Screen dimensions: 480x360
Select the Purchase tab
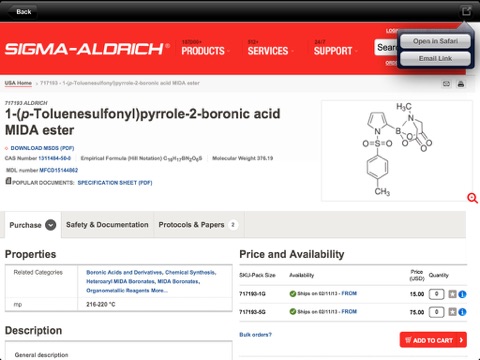click(x=33, y=225)
